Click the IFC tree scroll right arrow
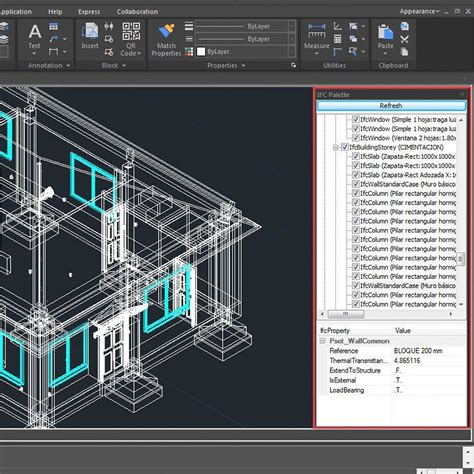The height and width of the screenshot is (474, 474). tap(451, 314)
